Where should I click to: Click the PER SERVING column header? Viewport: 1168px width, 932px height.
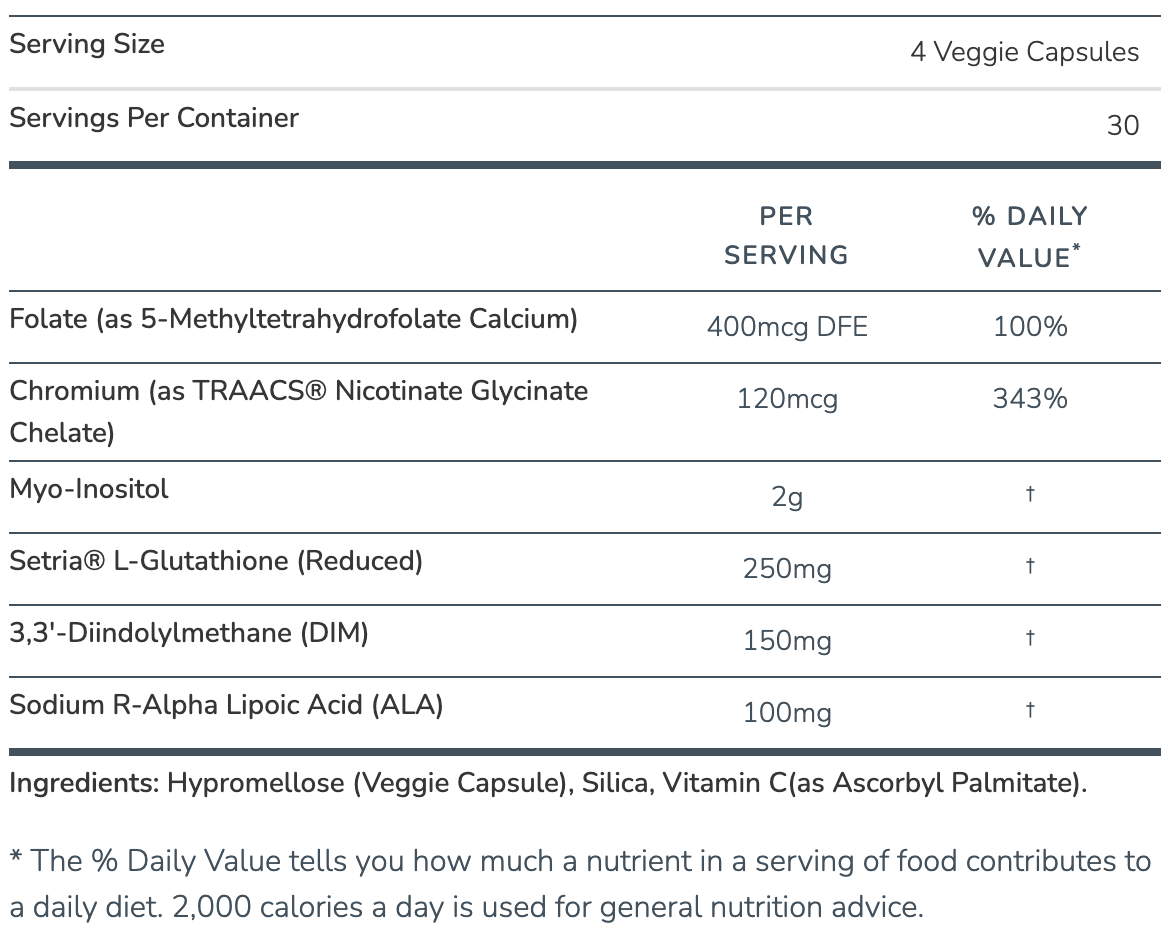[786, 236]
